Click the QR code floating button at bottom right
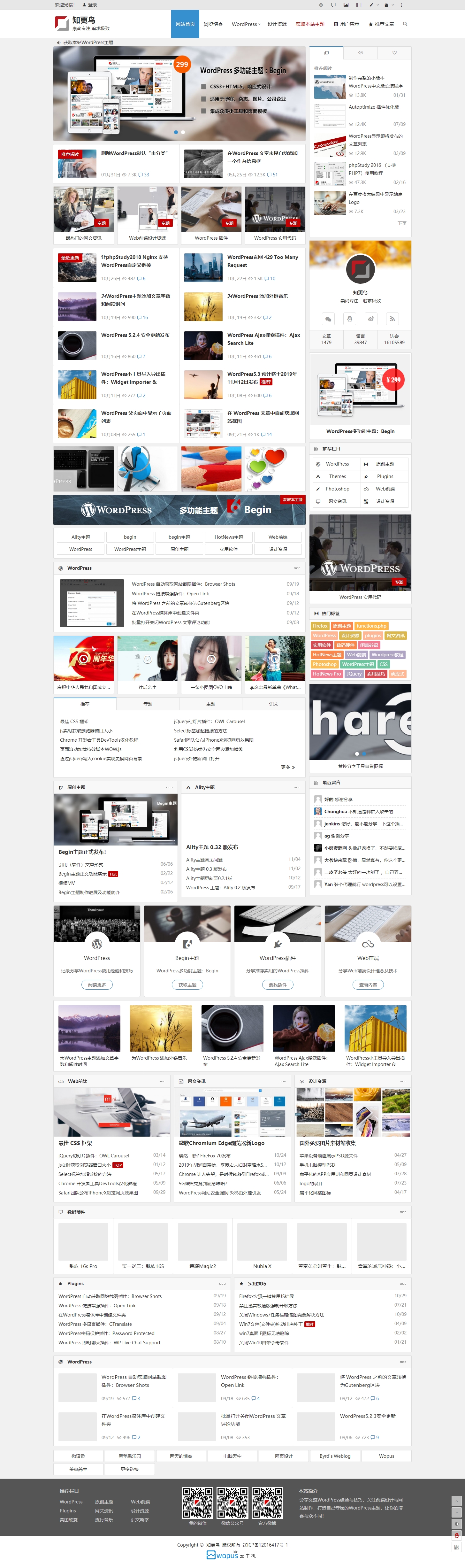465x1568 pixels. click(456, 1547)
